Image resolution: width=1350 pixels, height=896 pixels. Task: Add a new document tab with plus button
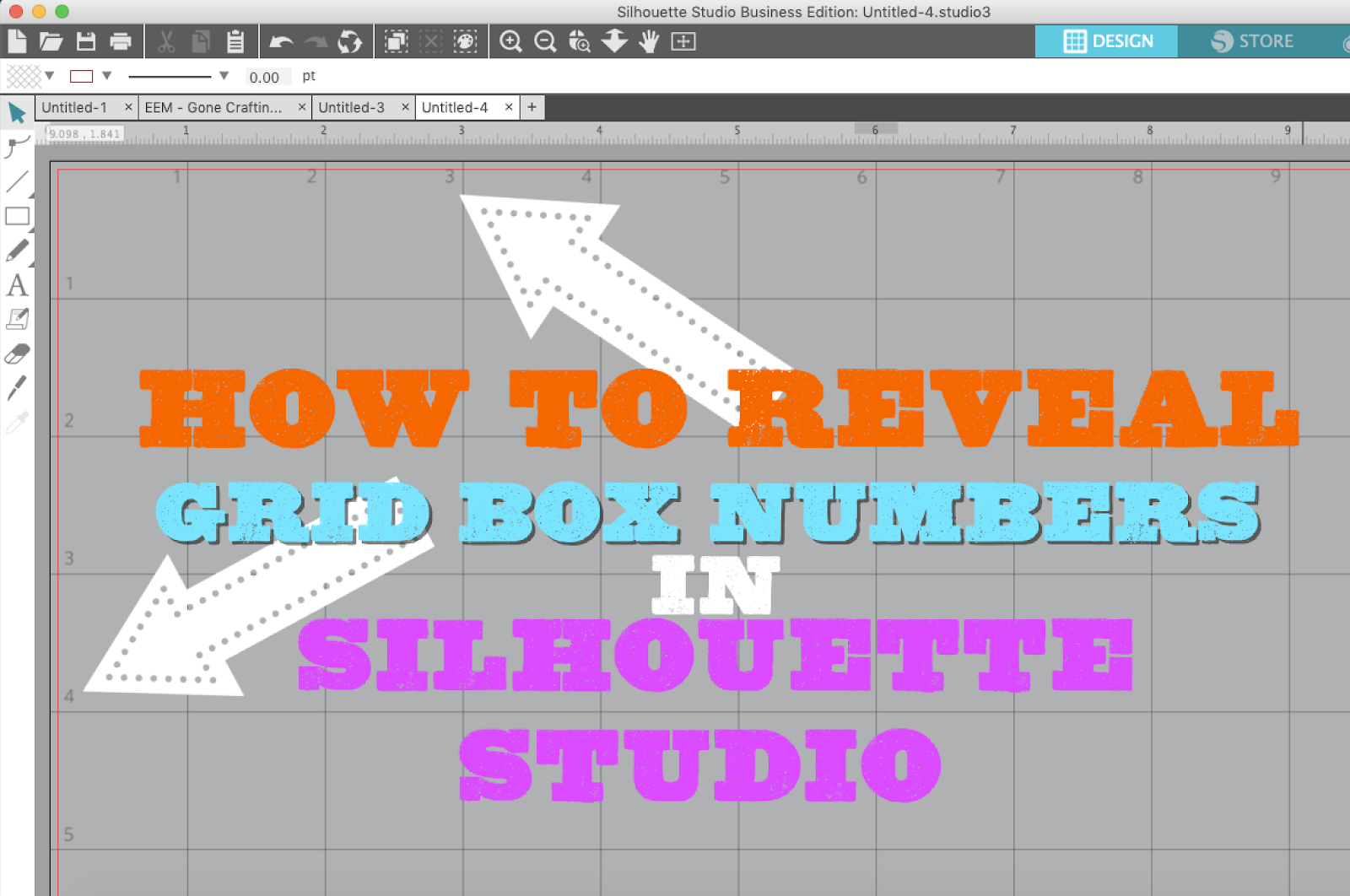(532, 107)
